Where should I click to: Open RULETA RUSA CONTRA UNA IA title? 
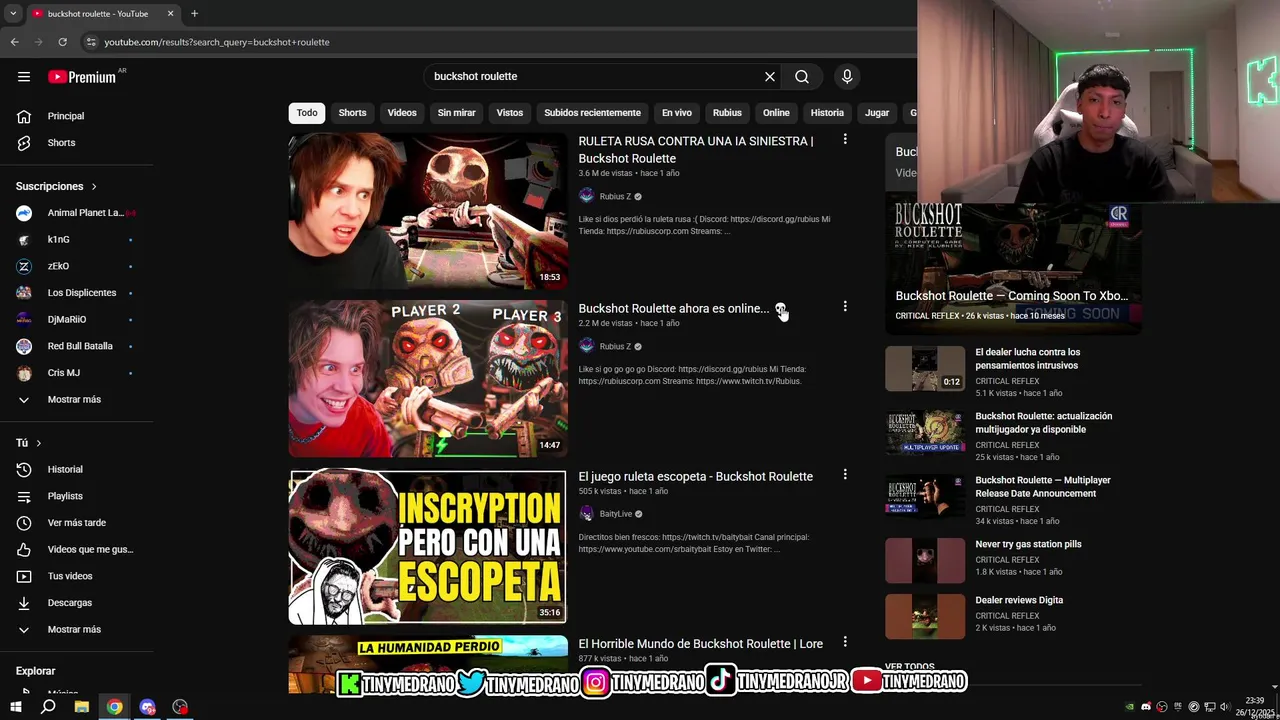click(x=696, y=150)
